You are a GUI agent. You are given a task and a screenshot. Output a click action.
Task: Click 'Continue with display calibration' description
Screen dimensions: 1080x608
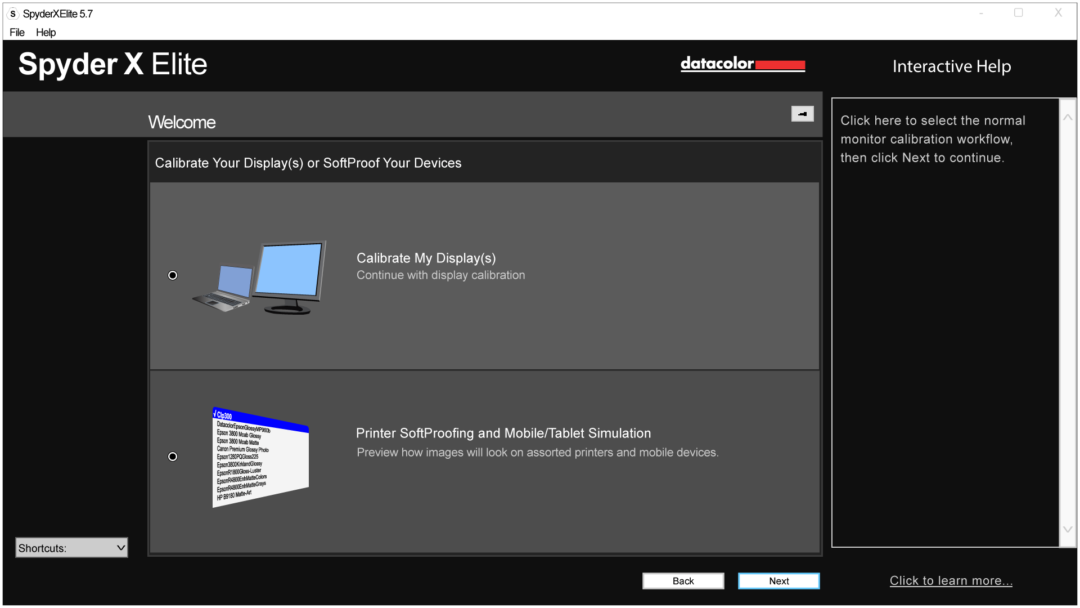[x=441, y=275]
